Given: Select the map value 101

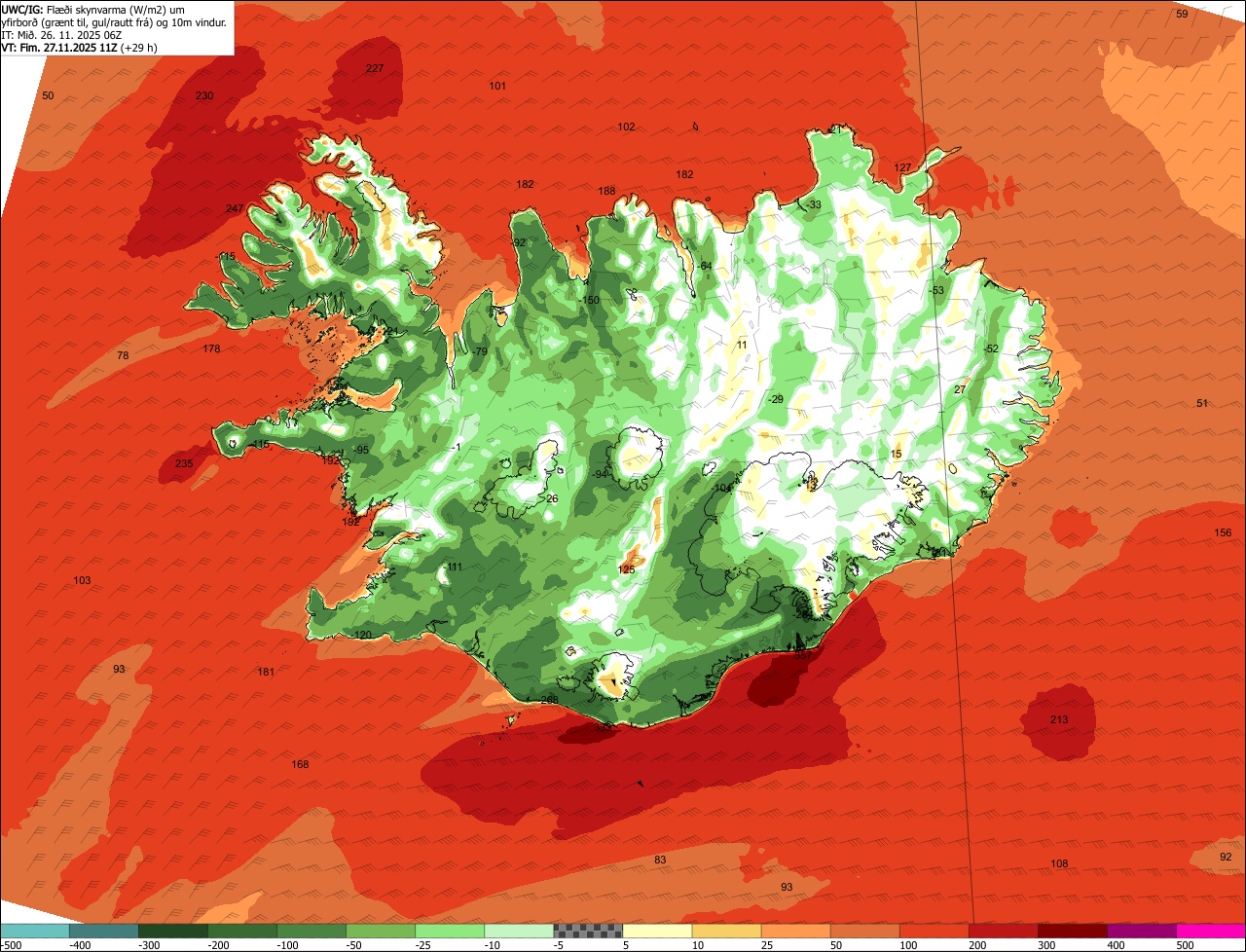Looking at the screenshot, I should pos(497,86).
